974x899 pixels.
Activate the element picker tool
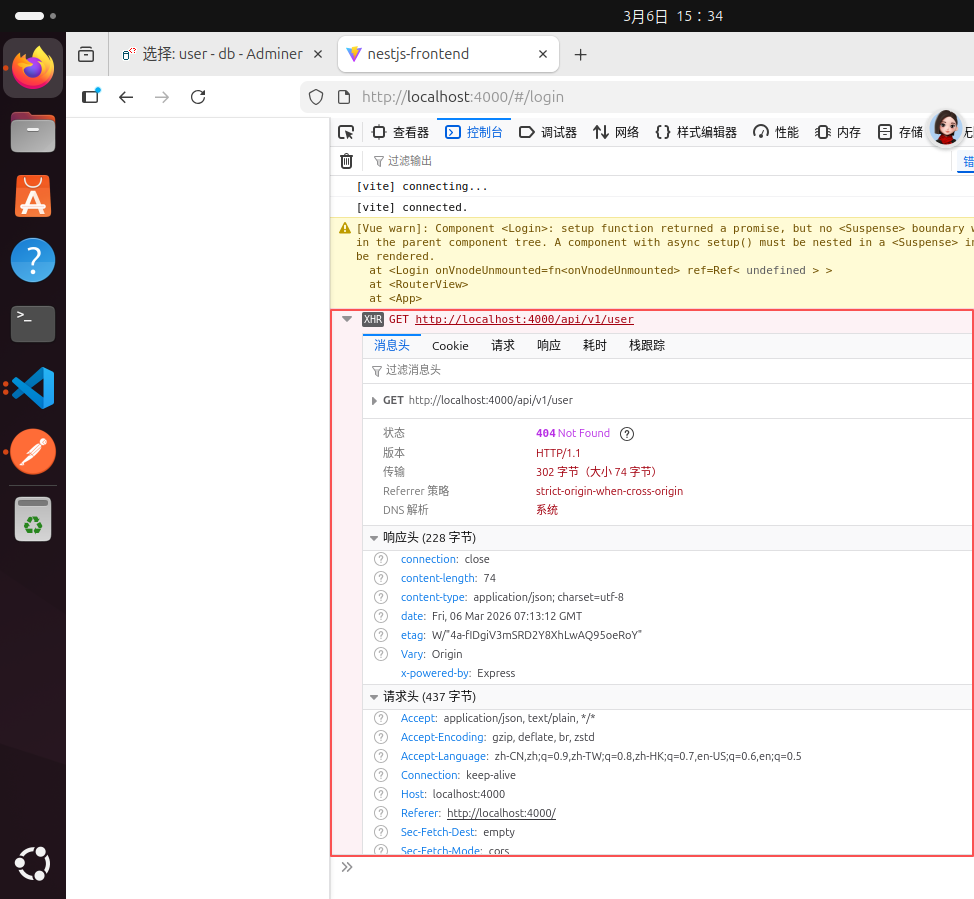pos(346,132)
